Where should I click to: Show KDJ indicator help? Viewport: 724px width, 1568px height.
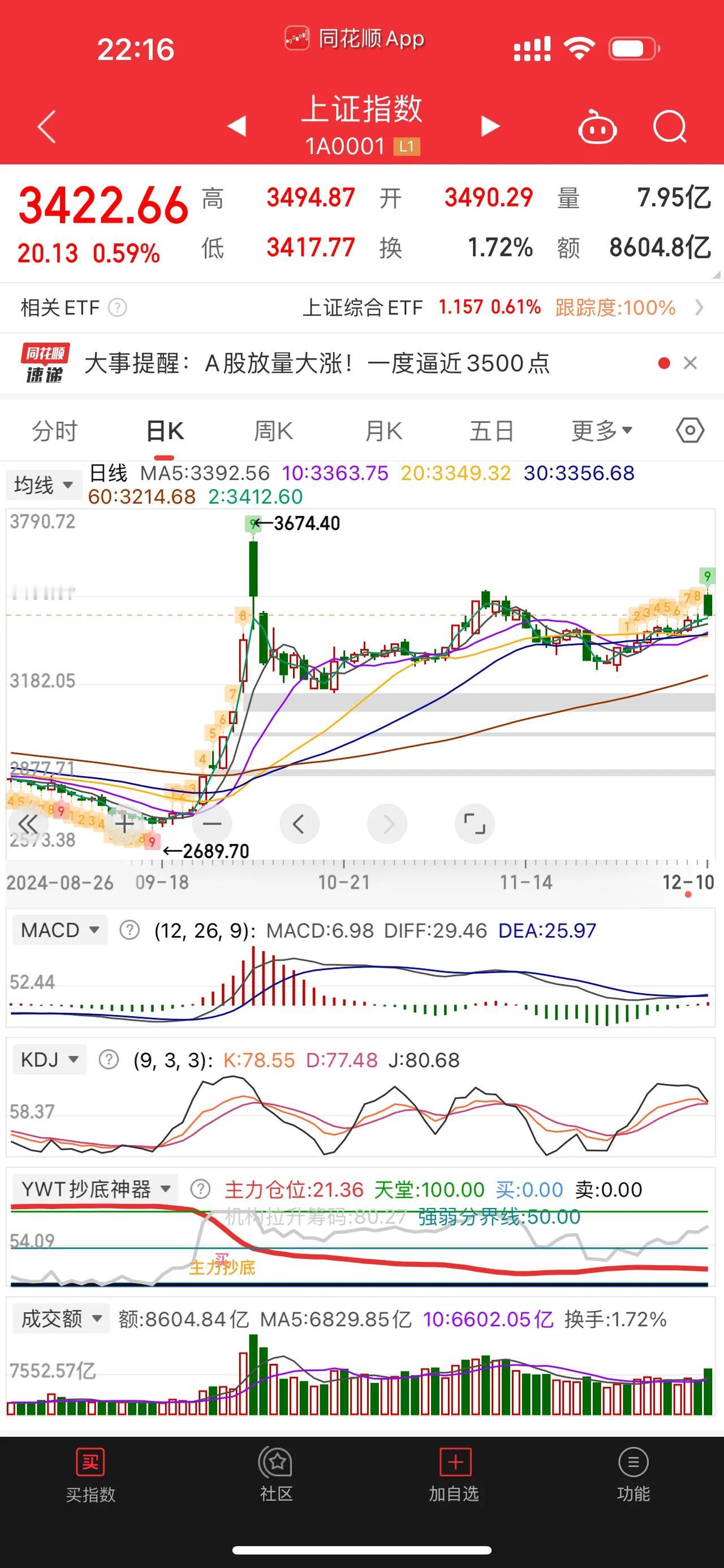coord(109,1060)
